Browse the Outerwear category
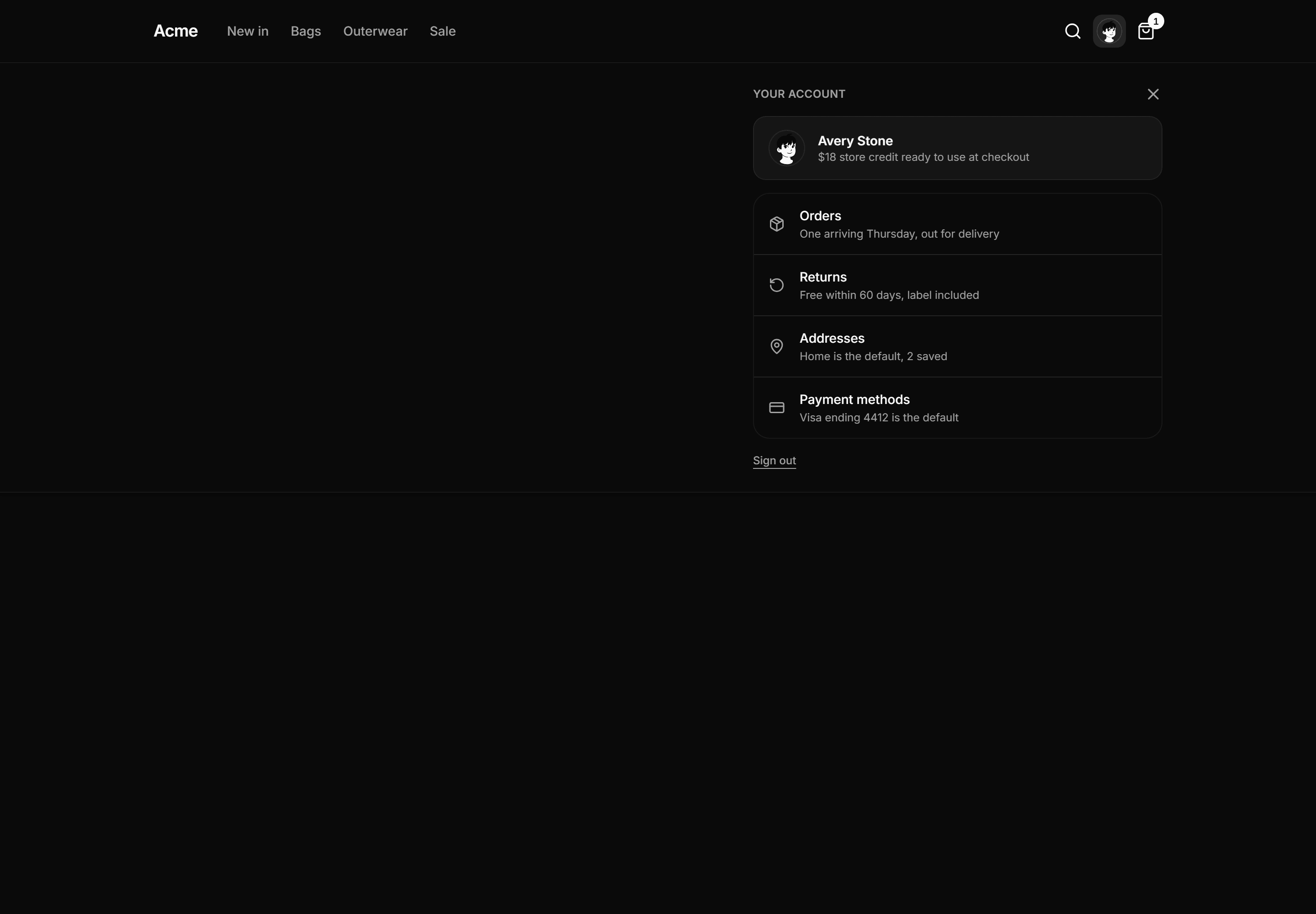Image resolution: width=1316 pixels, height=914 pixels. 375,31
